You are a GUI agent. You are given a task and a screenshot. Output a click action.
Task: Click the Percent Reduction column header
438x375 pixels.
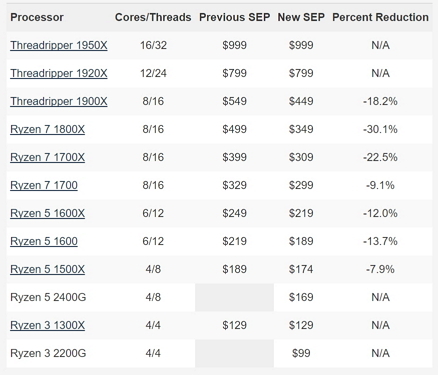[380, 17]
